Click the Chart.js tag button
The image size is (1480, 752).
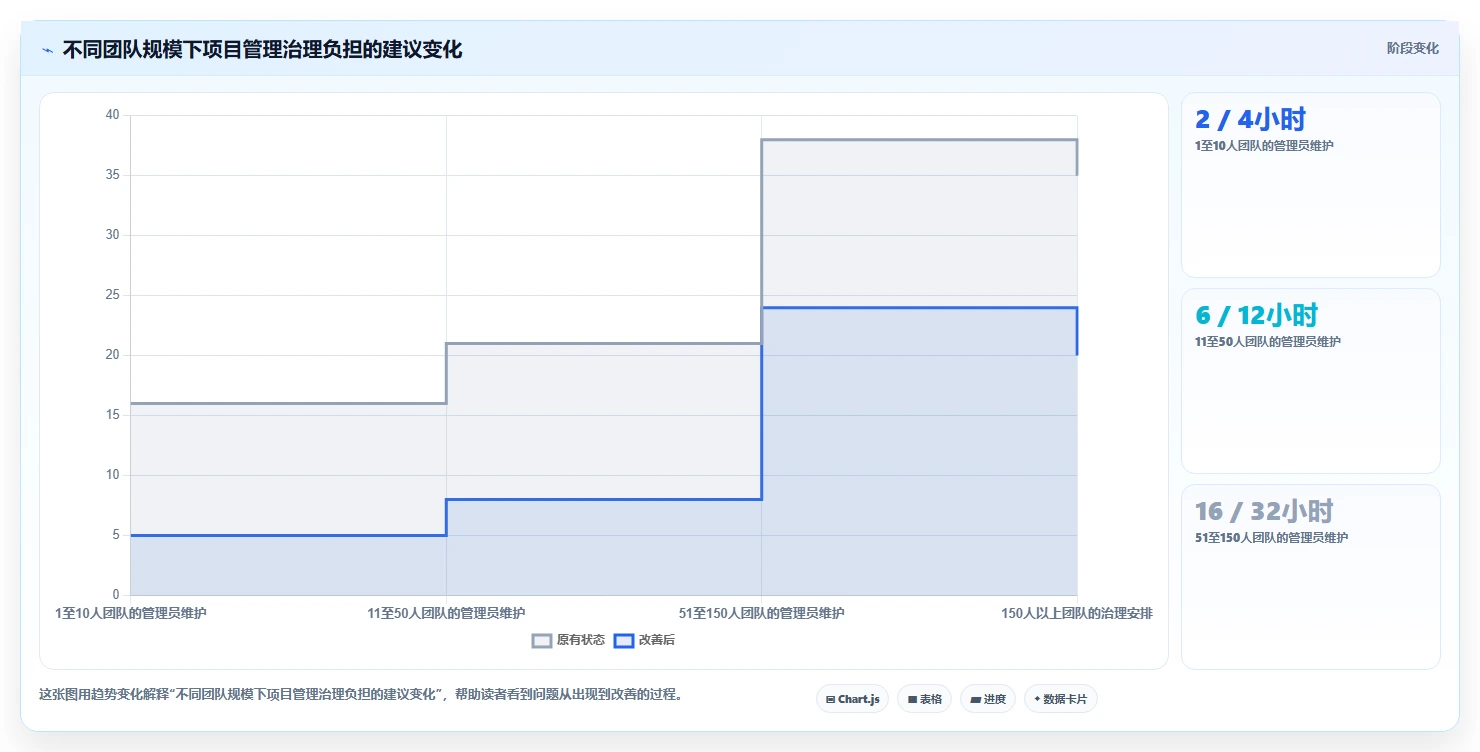tap(852, 699)
